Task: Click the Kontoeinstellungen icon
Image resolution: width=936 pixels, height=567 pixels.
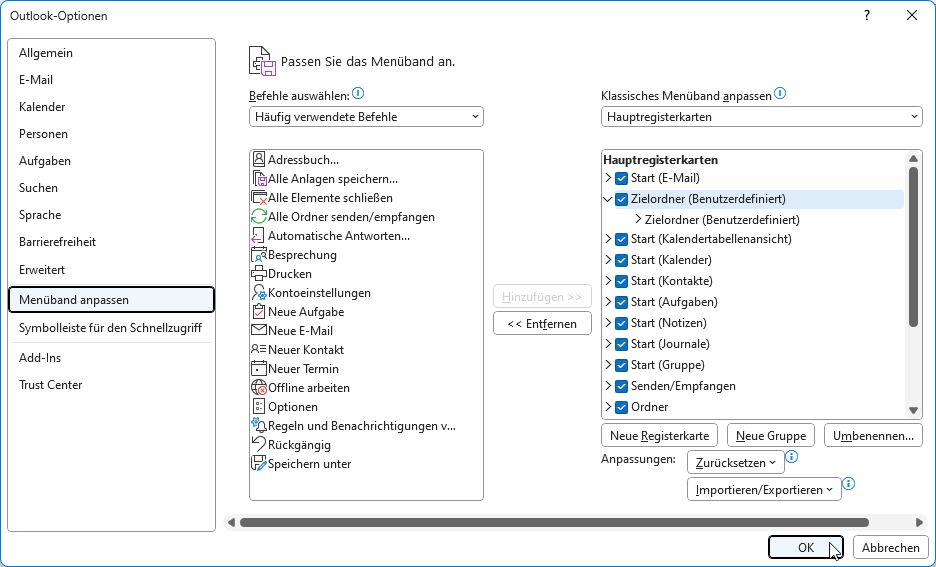Action: [x=259, y=292]
